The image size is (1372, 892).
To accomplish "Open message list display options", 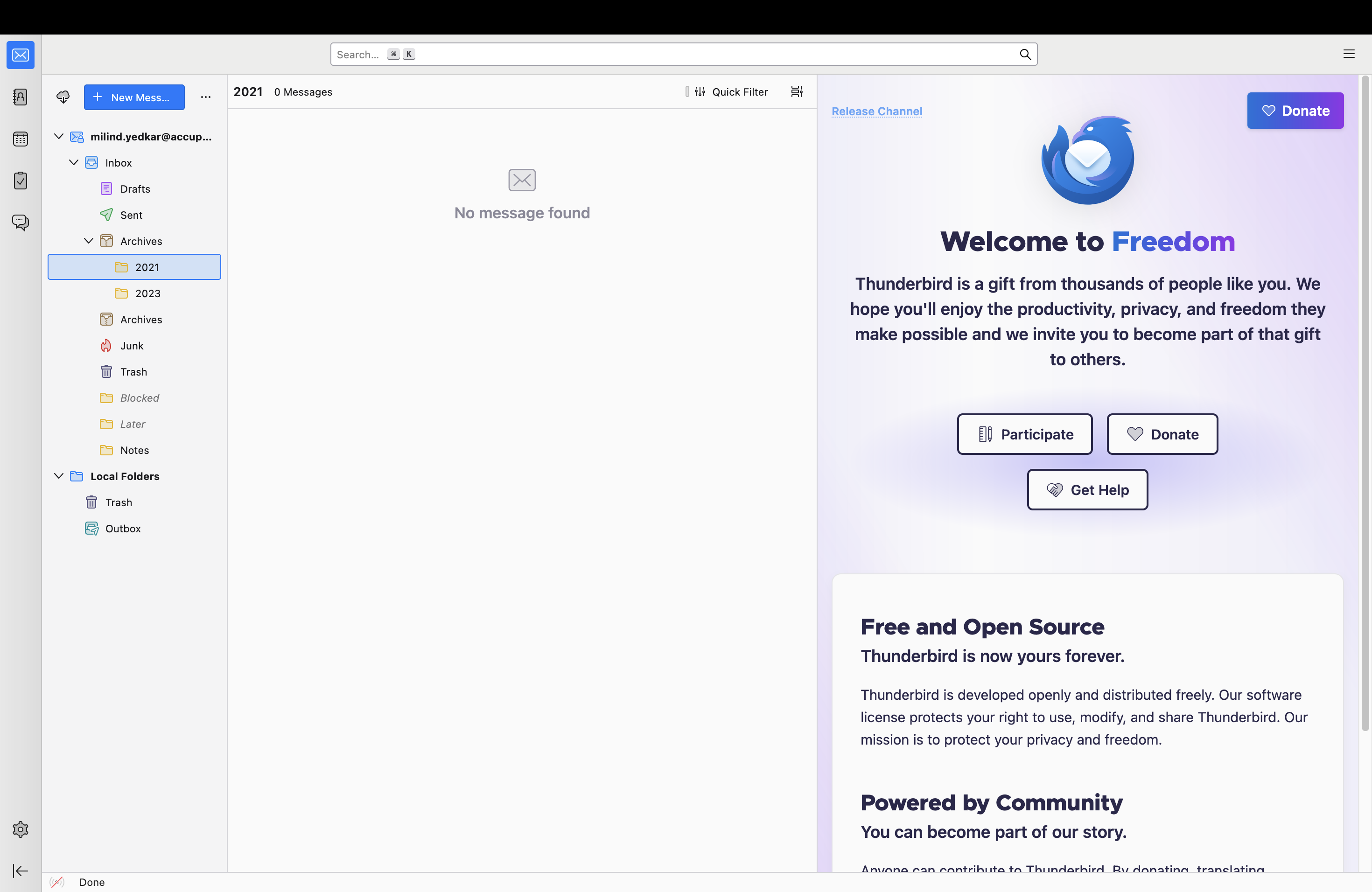I will tap(797, 91).
